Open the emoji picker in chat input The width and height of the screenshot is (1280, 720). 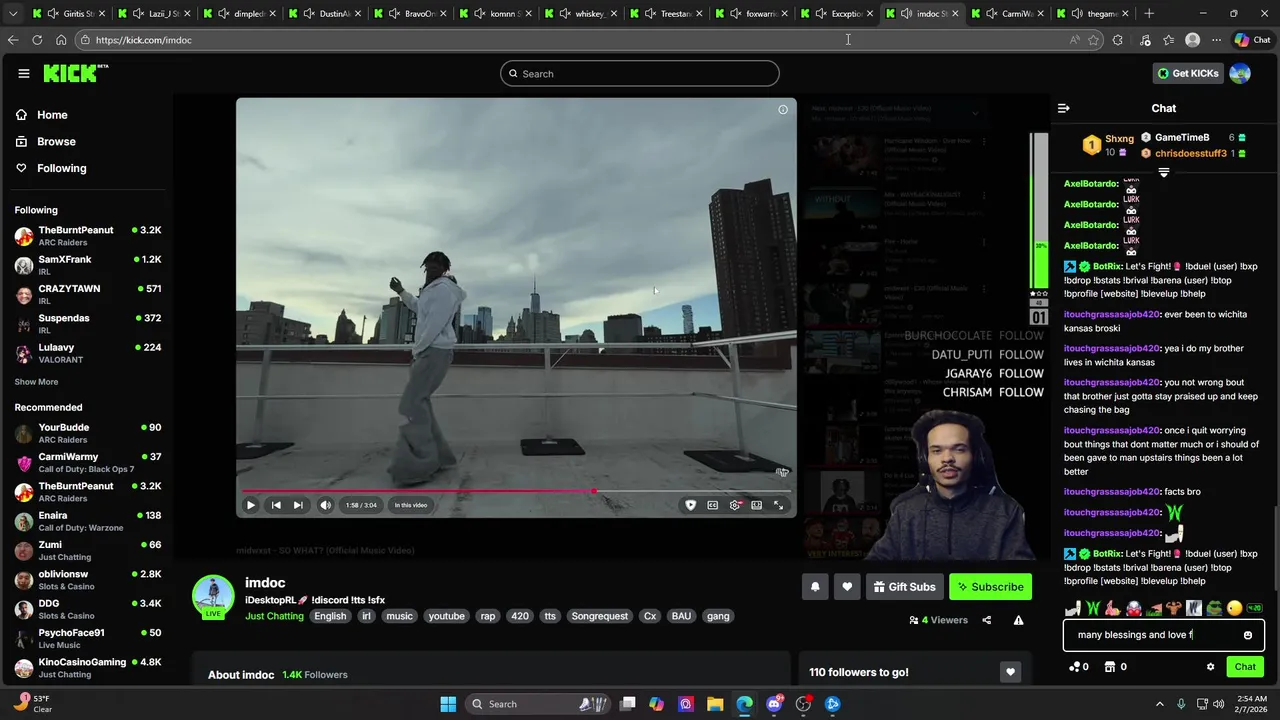[1247, 635]
